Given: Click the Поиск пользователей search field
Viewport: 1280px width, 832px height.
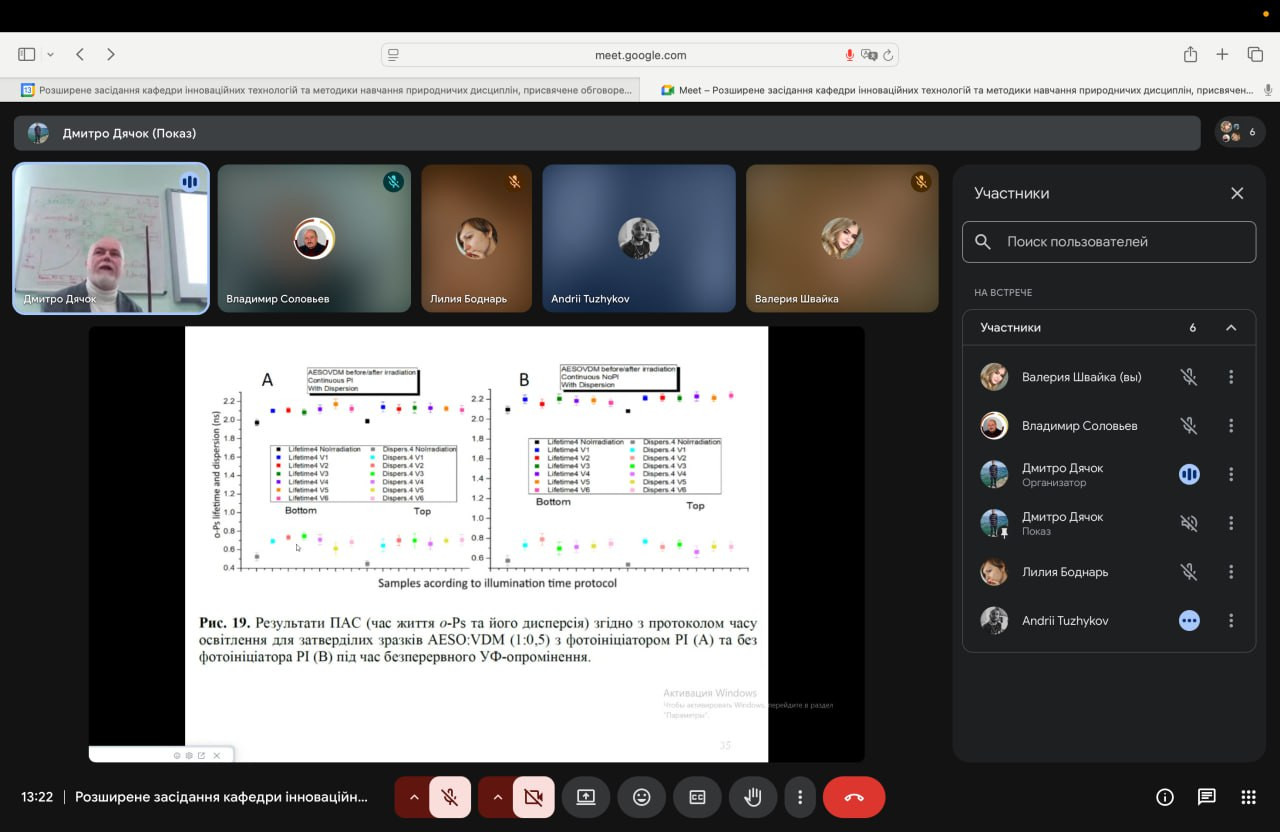Looking at the screenshot, I should (1109, 242).
